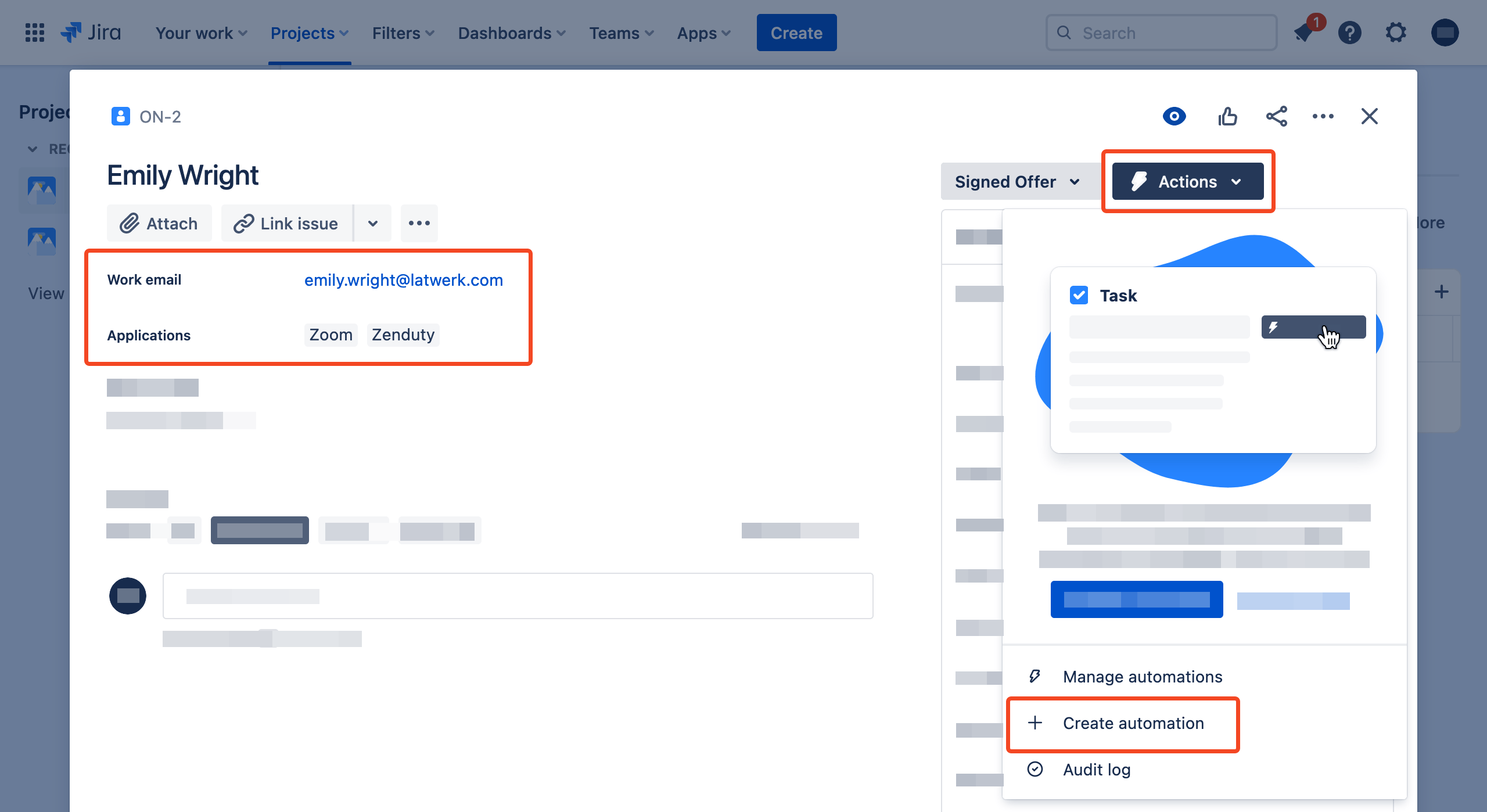The width and height of the screenshot is (1487, 812).
Task: Click the issue type icon beside ON-2
Action: 120,116
